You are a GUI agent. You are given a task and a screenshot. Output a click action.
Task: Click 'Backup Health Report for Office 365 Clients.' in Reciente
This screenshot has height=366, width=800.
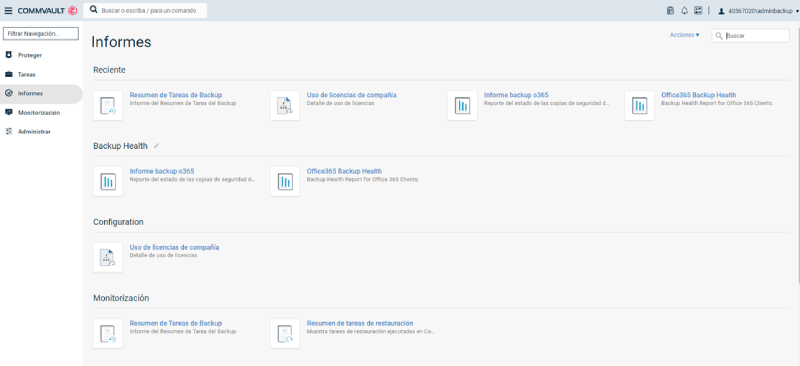click(x=717, y=103)
